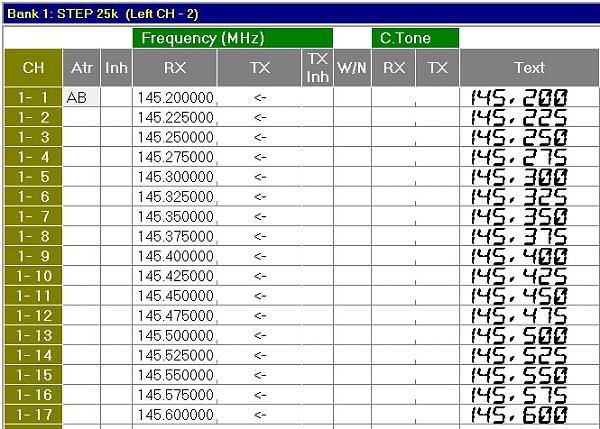
Task: Select the Atr column header
Action: point(82,68)
